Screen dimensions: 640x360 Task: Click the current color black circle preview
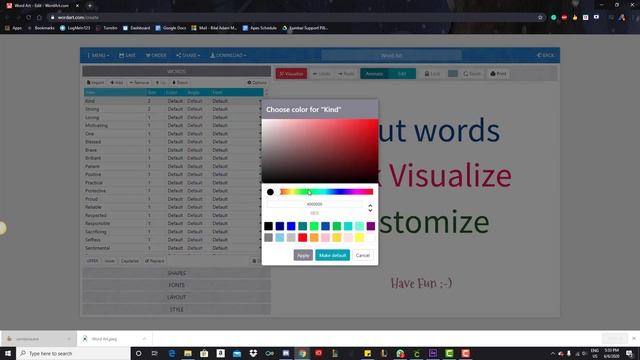[x=270, y=192]
